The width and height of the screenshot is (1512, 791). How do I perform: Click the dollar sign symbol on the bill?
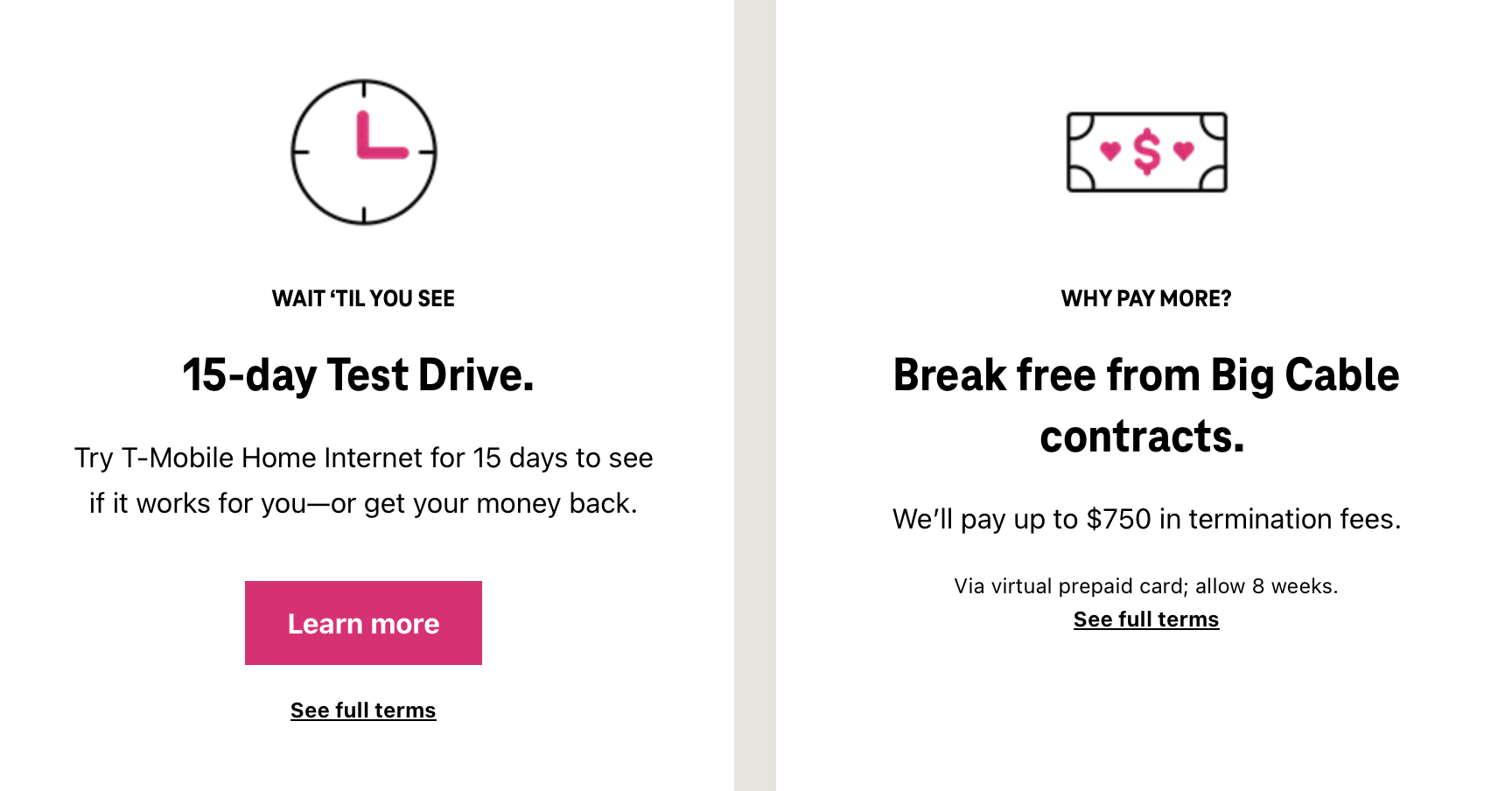[1147, 151]
